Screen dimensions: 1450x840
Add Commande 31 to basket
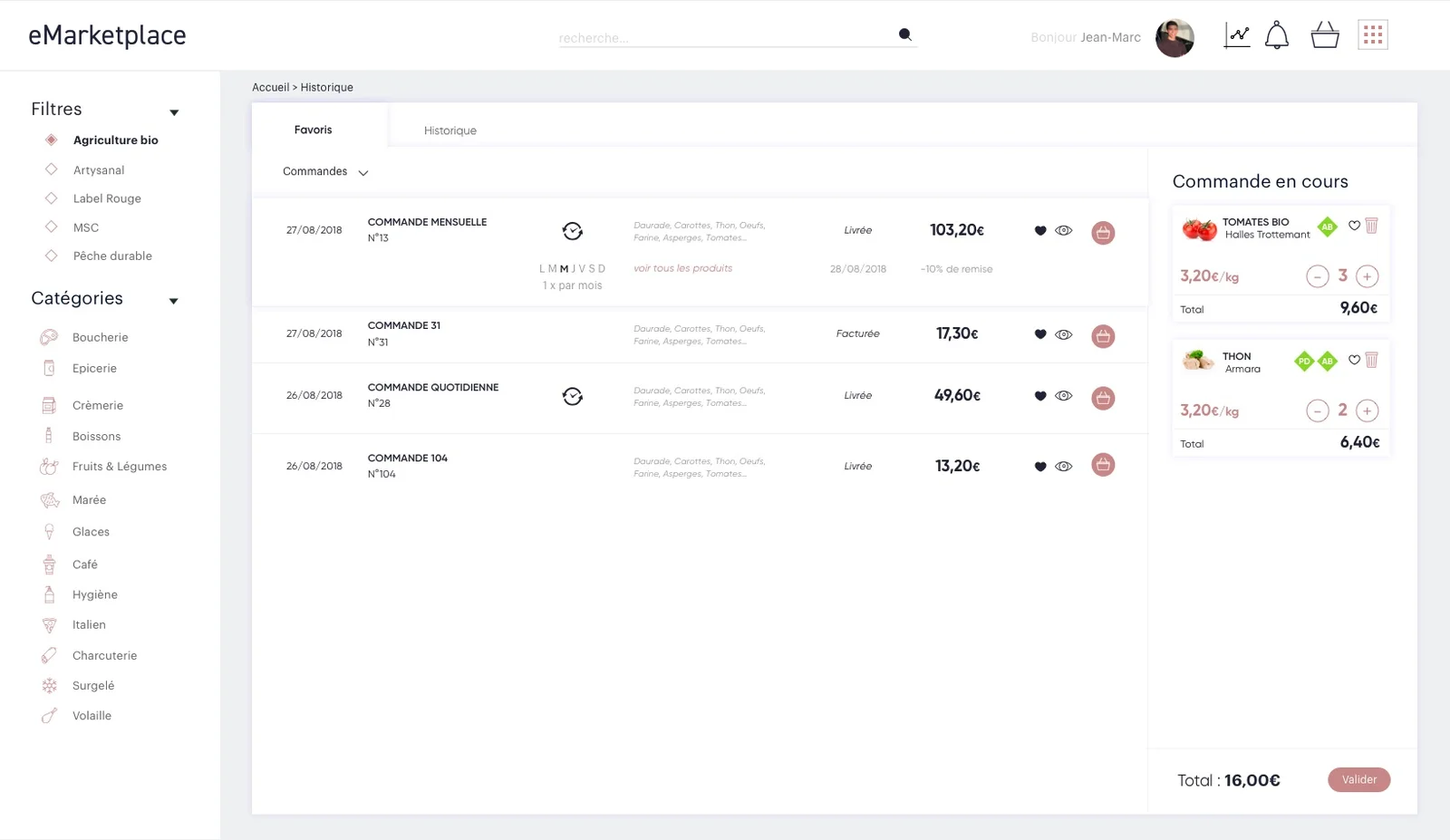1103,336
